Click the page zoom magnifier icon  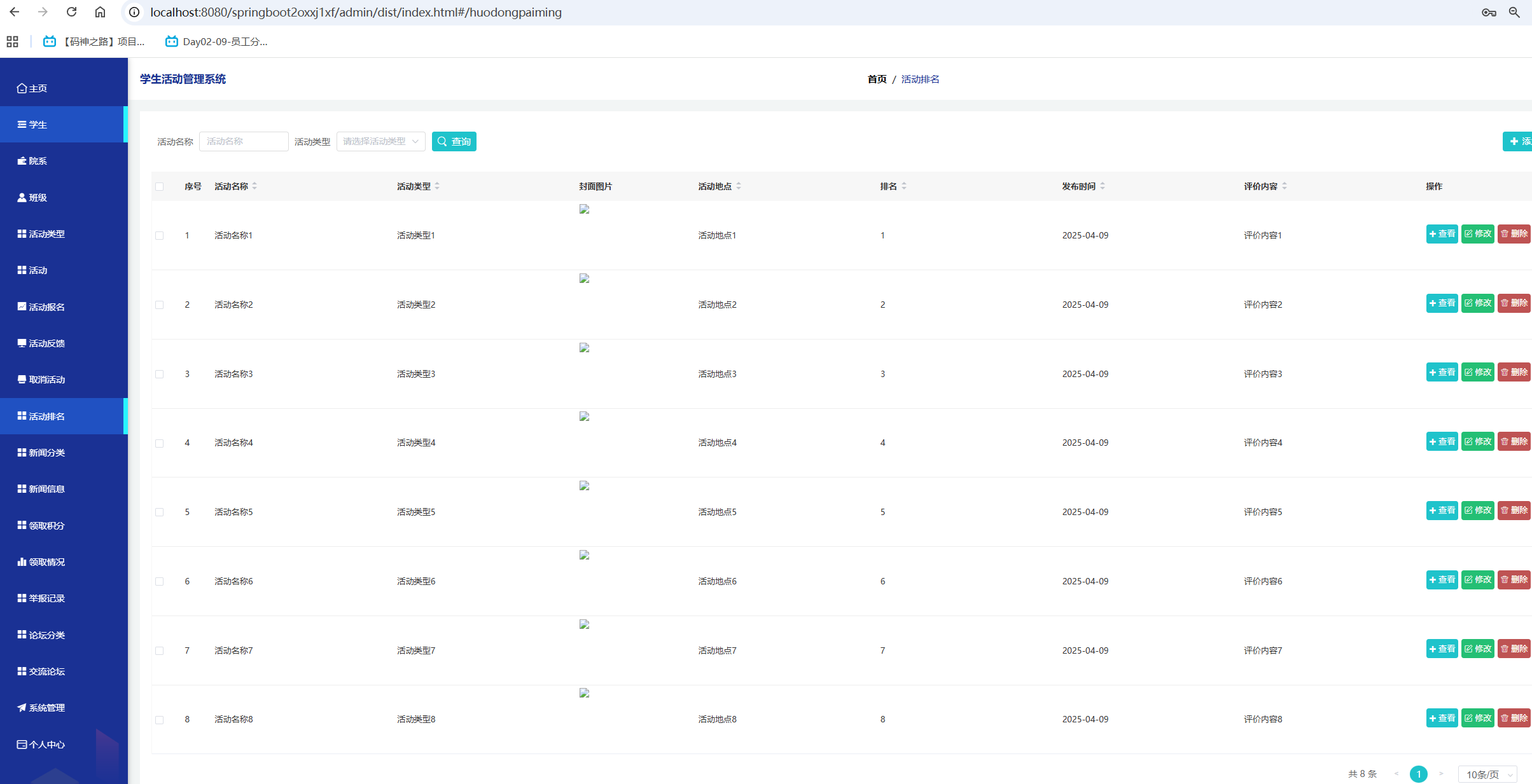pyautogui.click(x=1514, y=12)
